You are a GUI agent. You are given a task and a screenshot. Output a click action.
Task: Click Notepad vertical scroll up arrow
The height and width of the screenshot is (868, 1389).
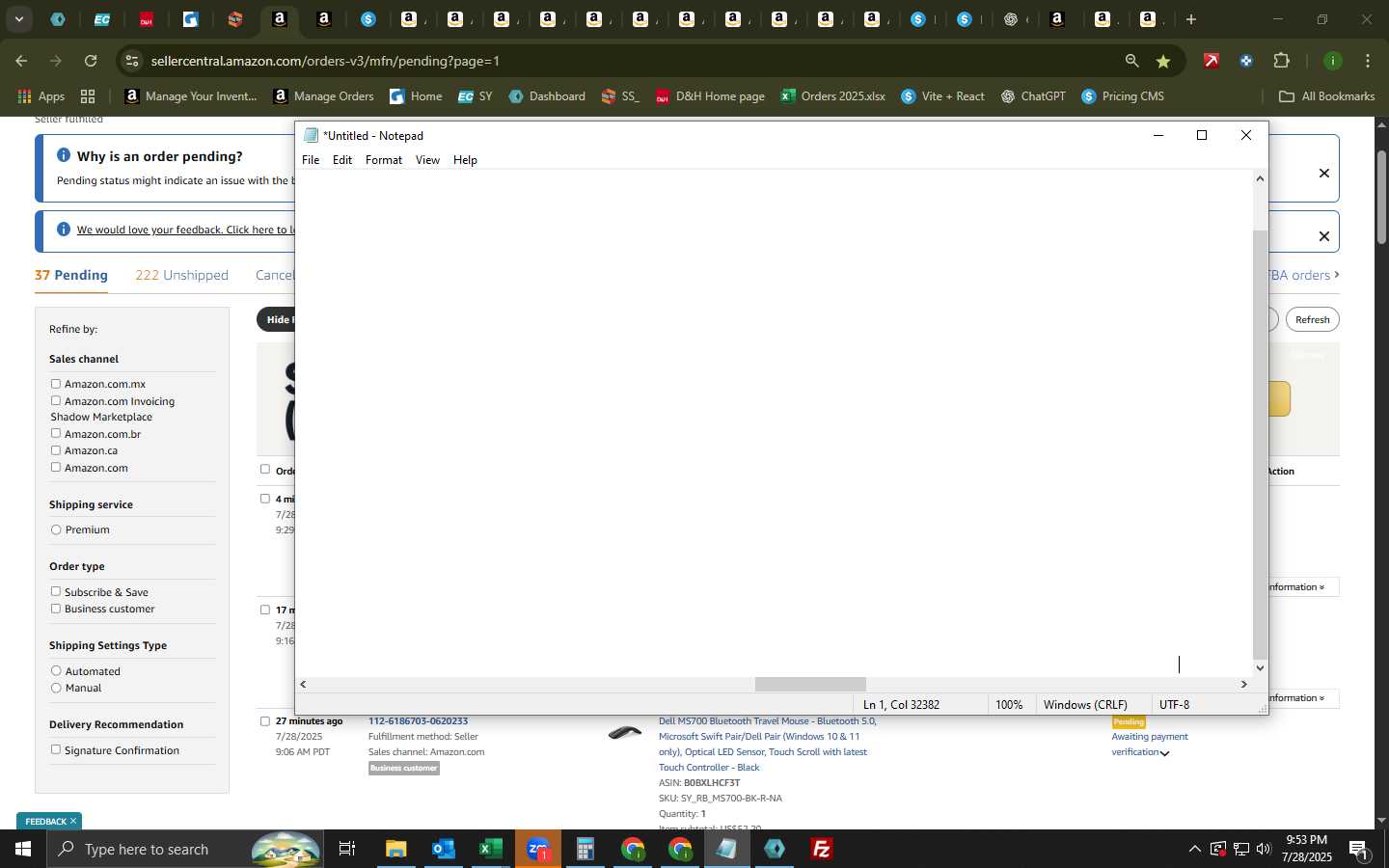pos(1260,178)
